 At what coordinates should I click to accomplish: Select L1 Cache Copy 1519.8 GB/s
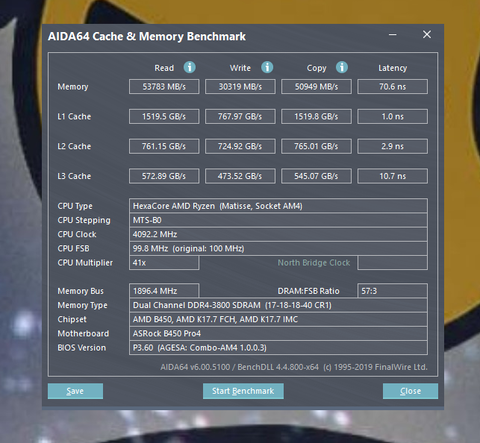(x=316, y=116)
